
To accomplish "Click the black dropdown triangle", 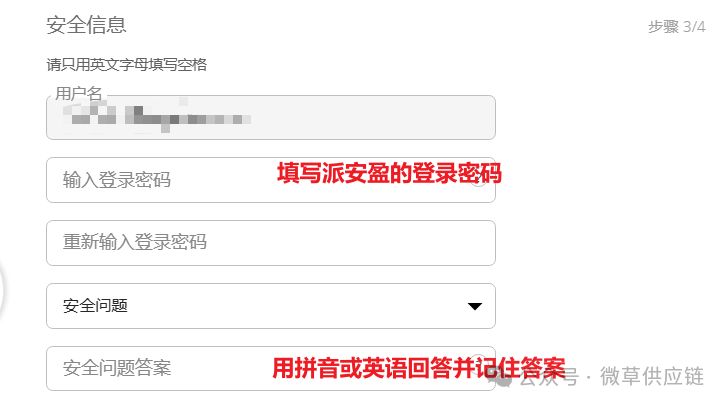I will click(475, 306).
